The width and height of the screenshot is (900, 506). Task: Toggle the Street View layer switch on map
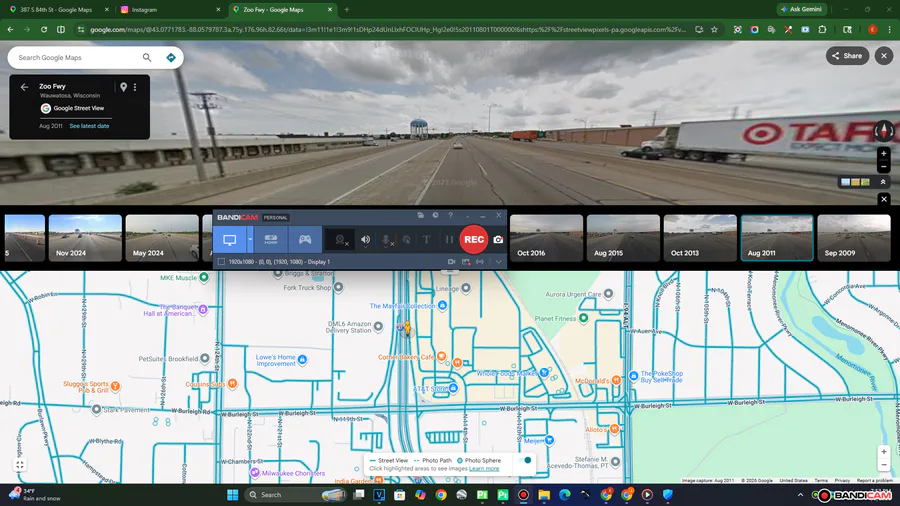525,460
